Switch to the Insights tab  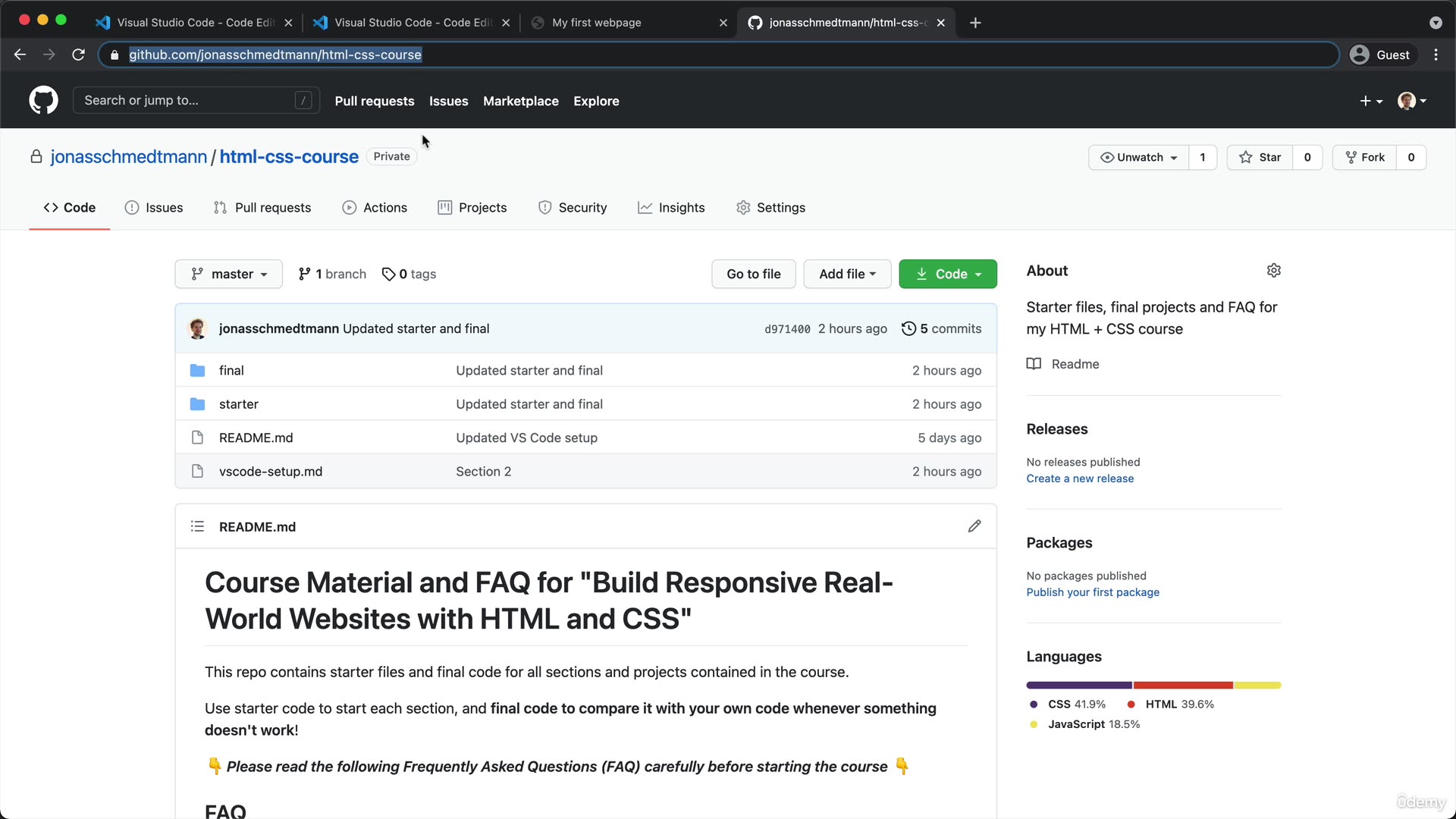(671, 208)
